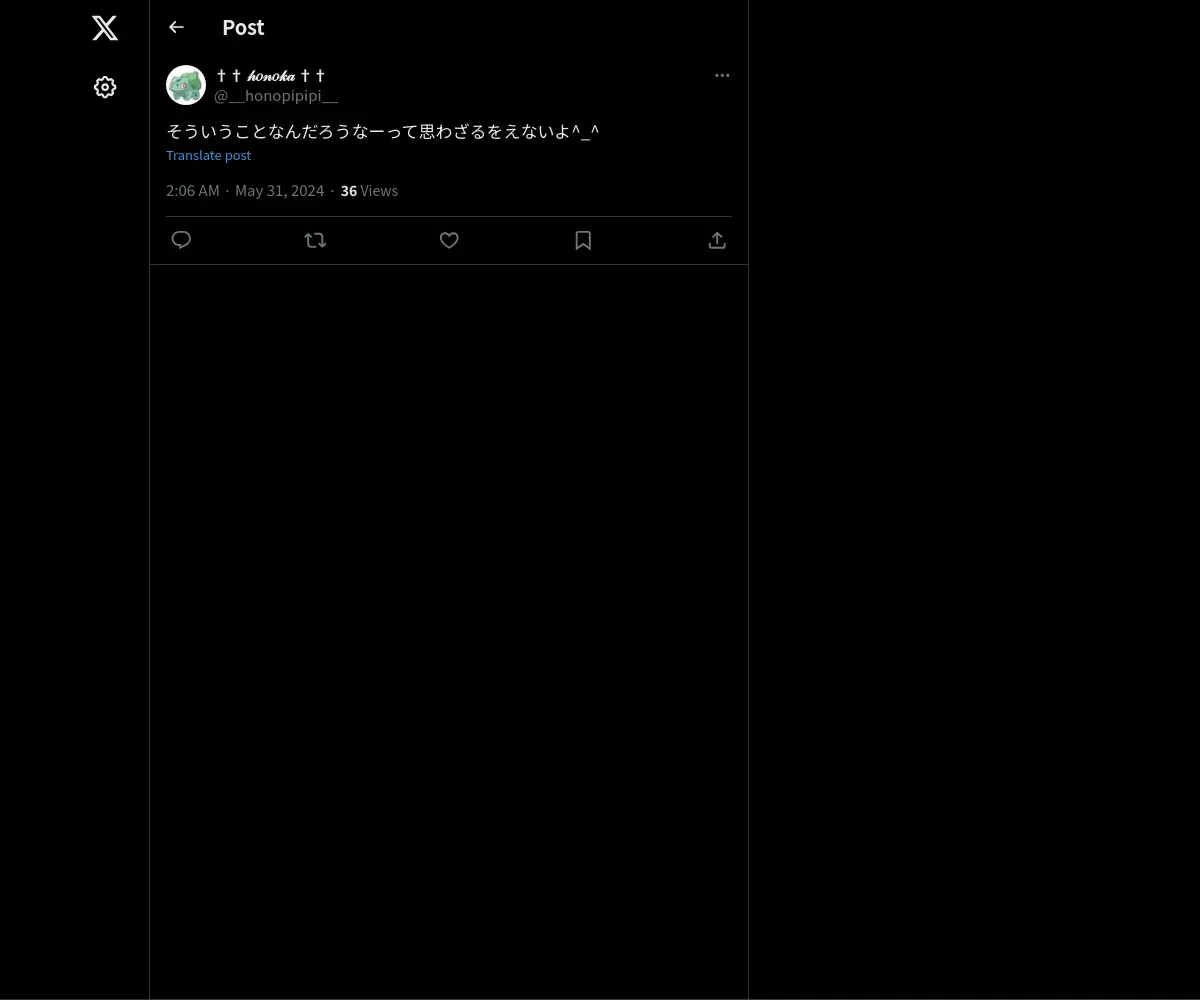
Task: Go back using the left arrow
Action: pyautogui.click(x=176, y=27)
